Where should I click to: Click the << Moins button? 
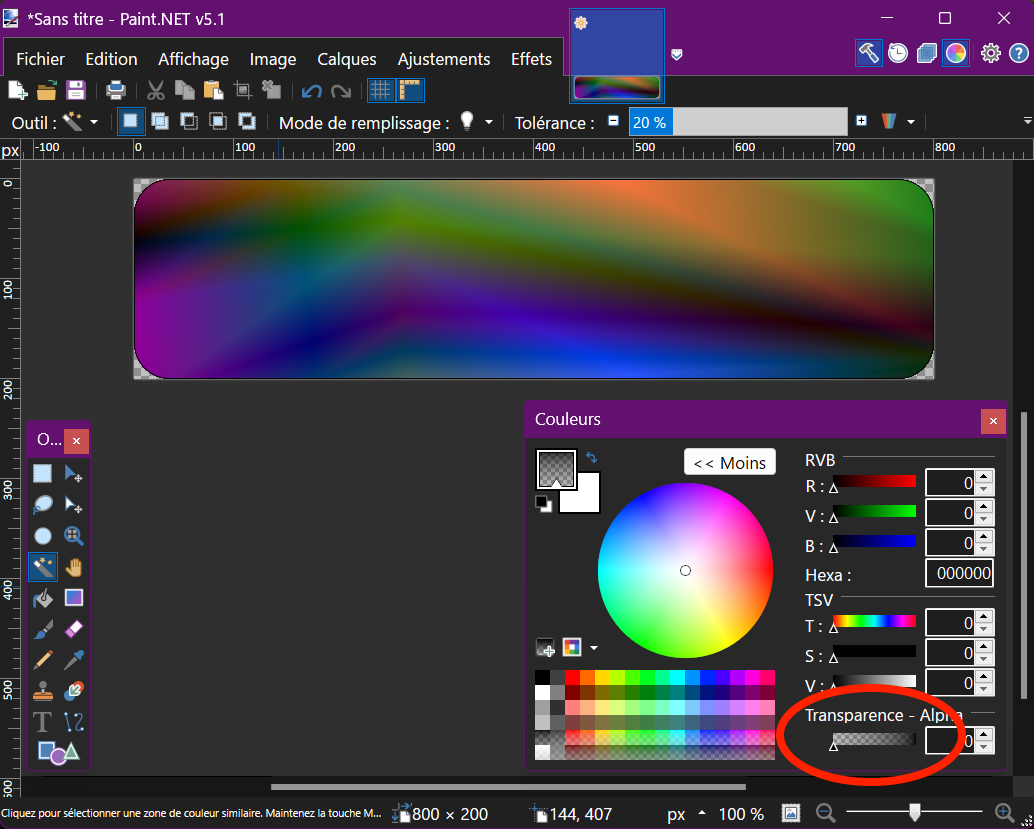730,462
